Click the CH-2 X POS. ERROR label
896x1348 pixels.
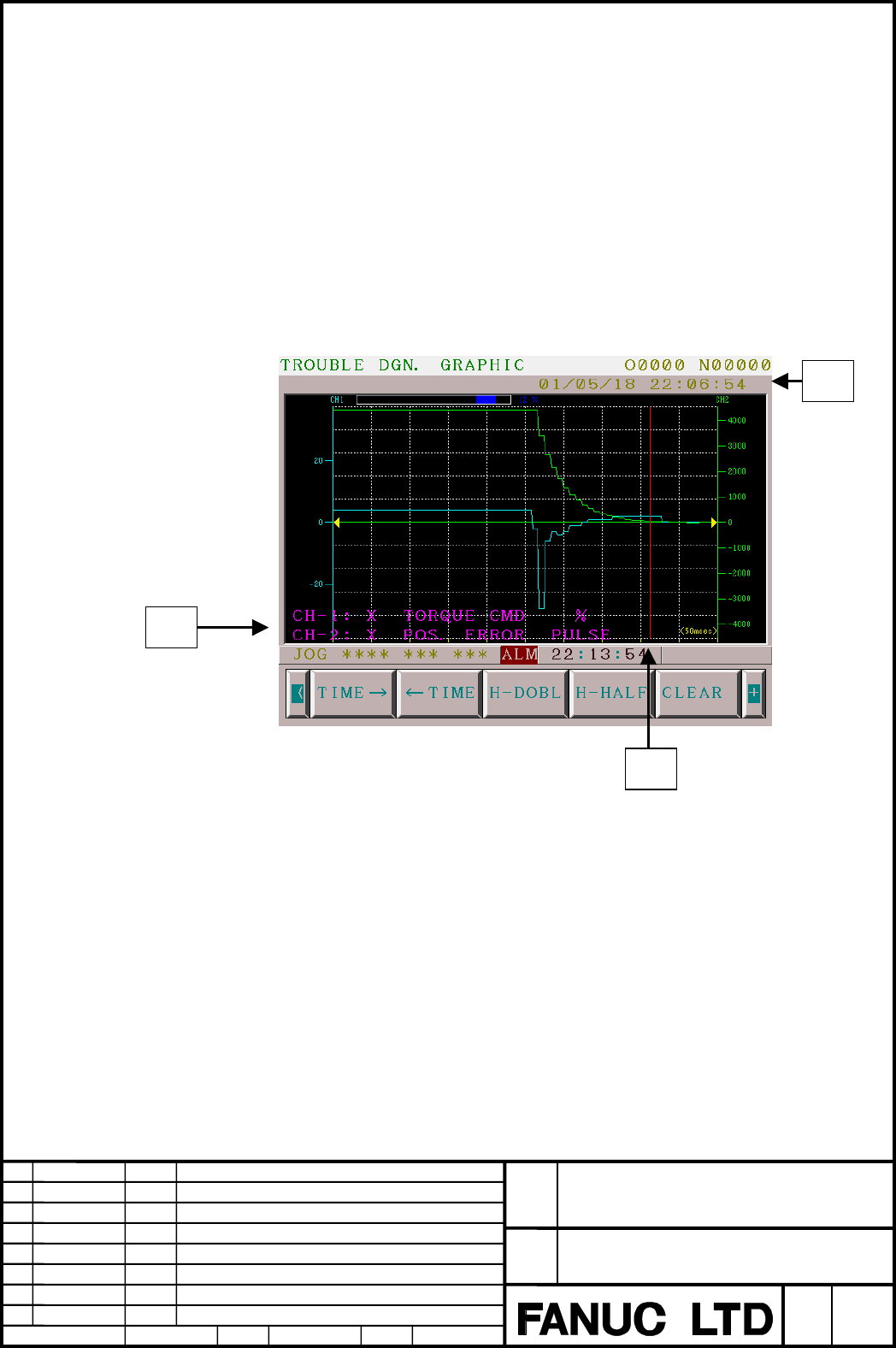click(451, 635)
